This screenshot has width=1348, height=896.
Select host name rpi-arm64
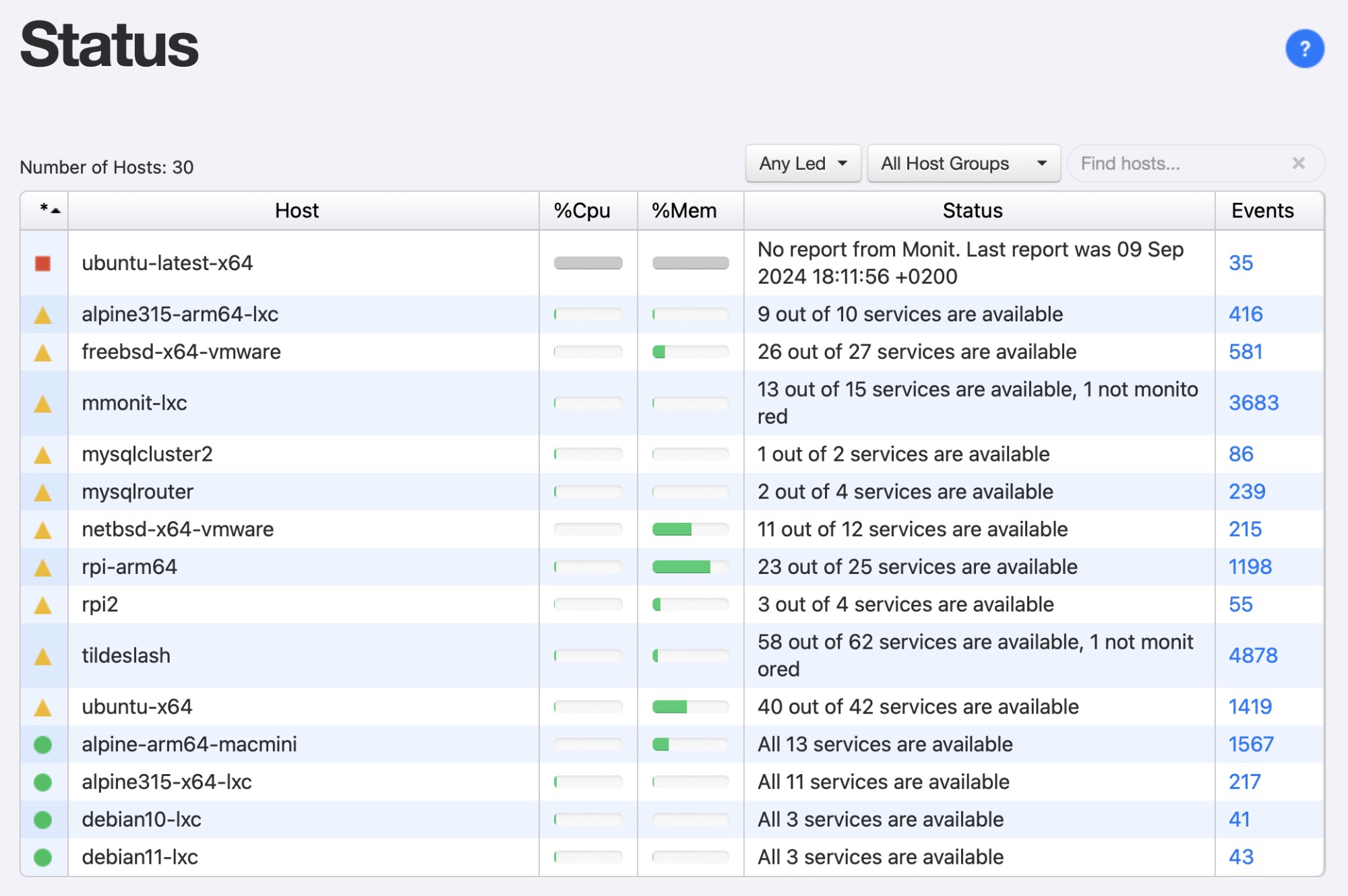coord(129,567)
